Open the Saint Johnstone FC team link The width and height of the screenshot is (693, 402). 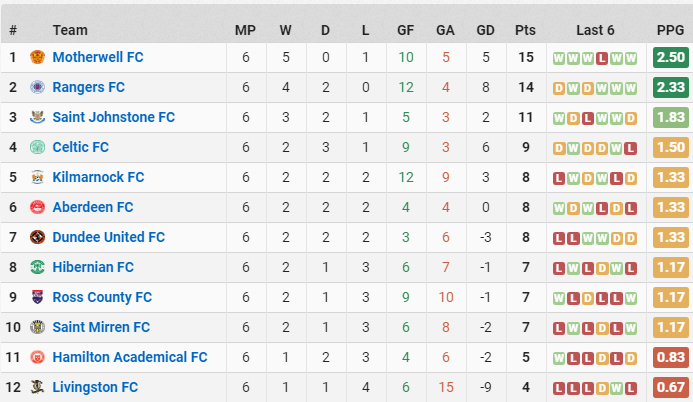tap(114, 117)
